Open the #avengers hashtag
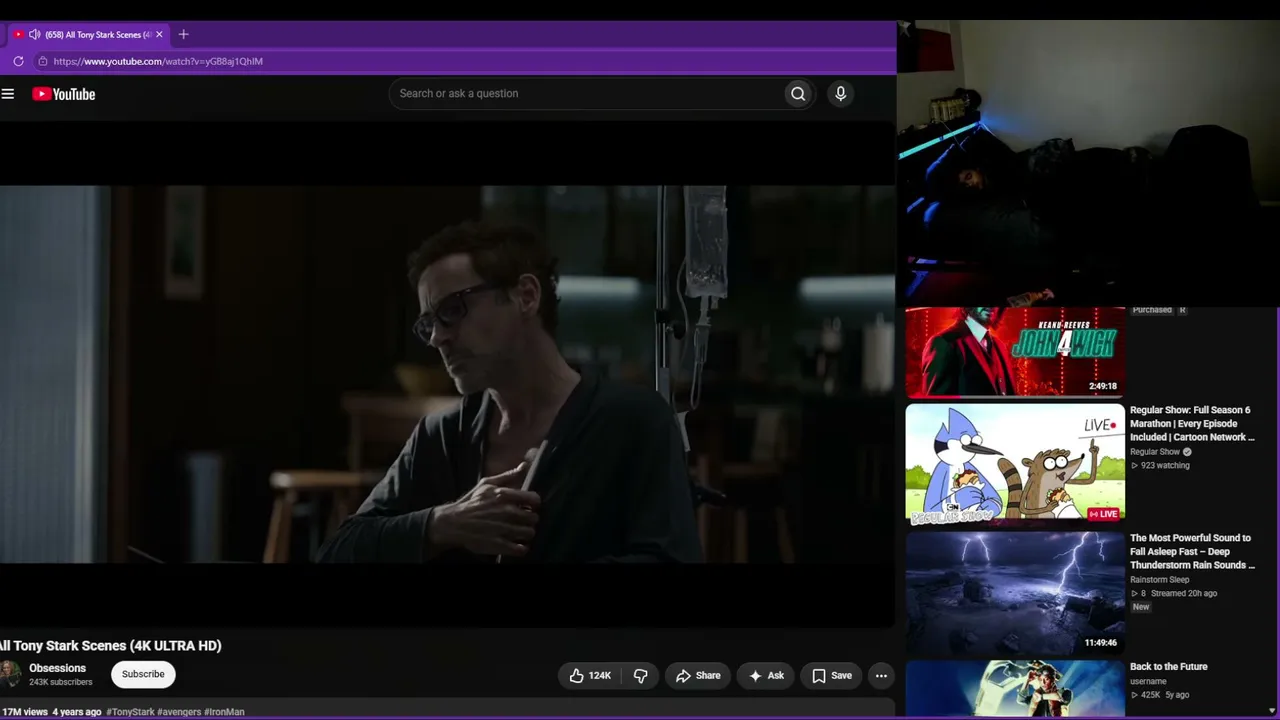Image resolution: width=1280 pixels, height=720 pixels. (x=178, y=712)
